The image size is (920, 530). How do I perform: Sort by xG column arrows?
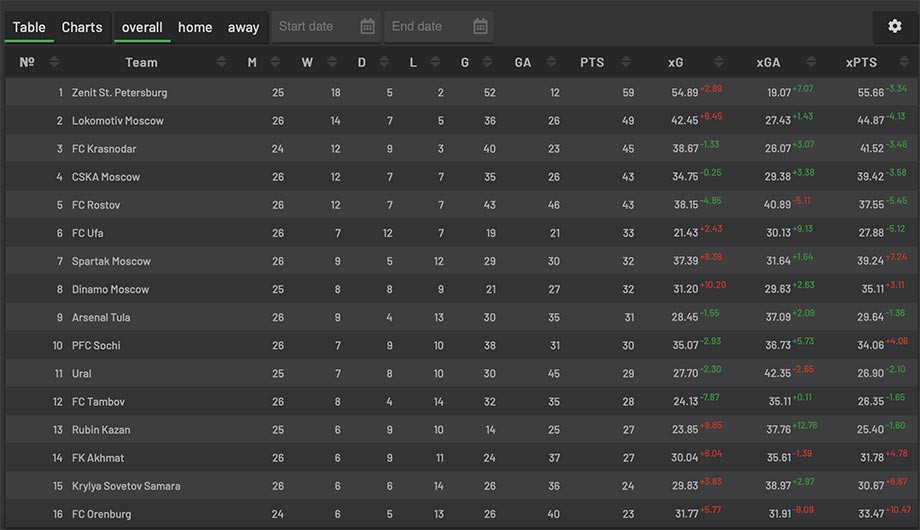[719, 62]
